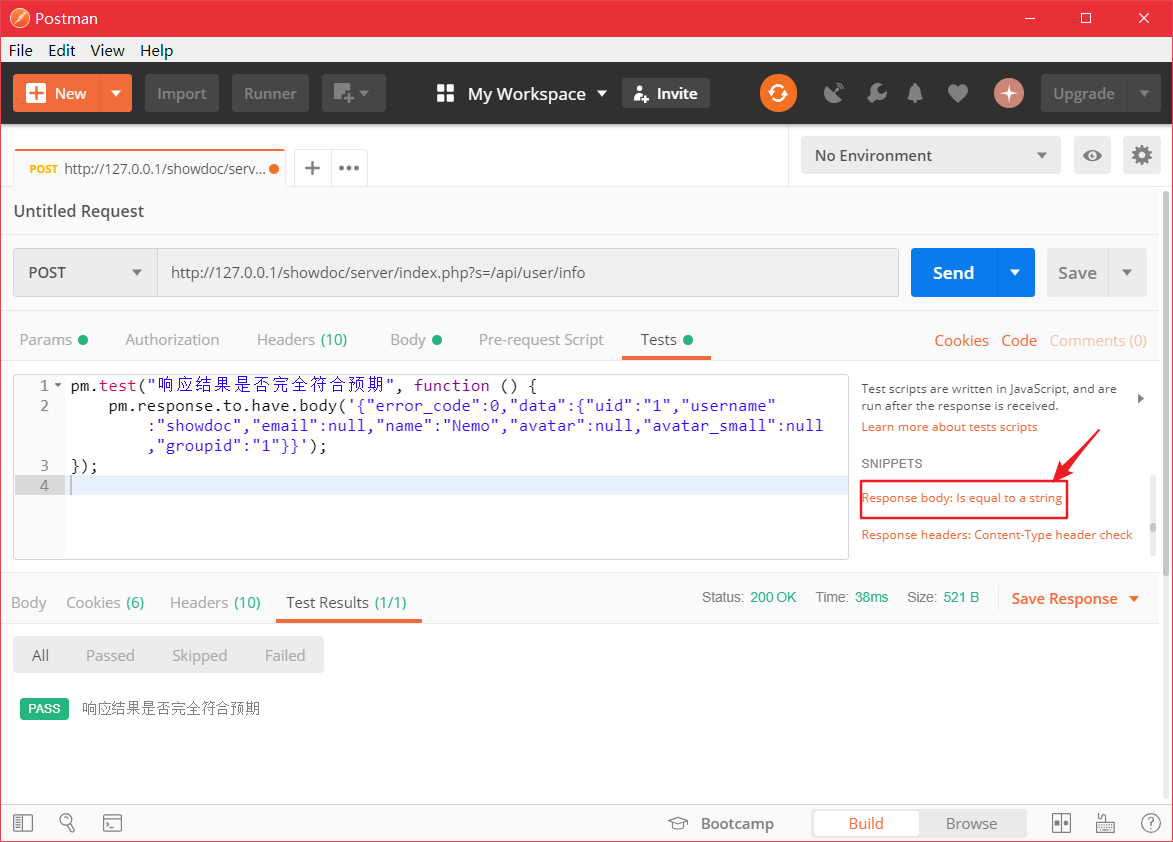Viewport: 1173px width, 842px height.
Task: Toggle the sidebar visibility icon
Action: coord(23,822)
